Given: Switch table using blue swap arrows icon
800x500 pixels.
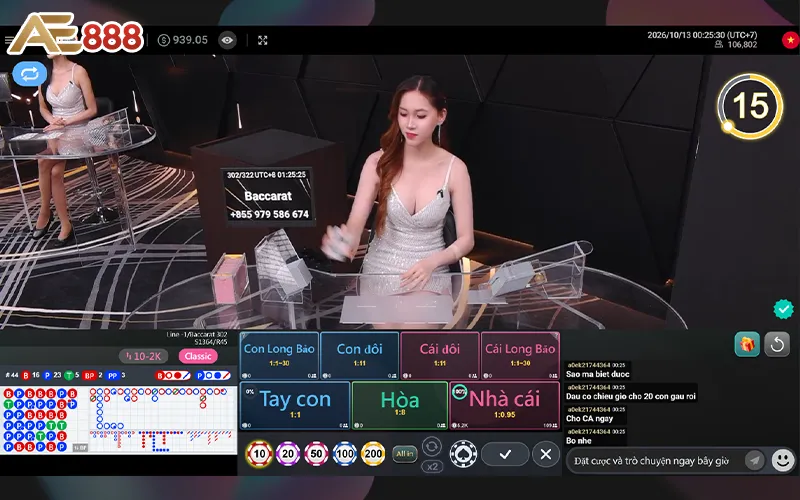Looking at the screenshot, I should click(30, 74).
